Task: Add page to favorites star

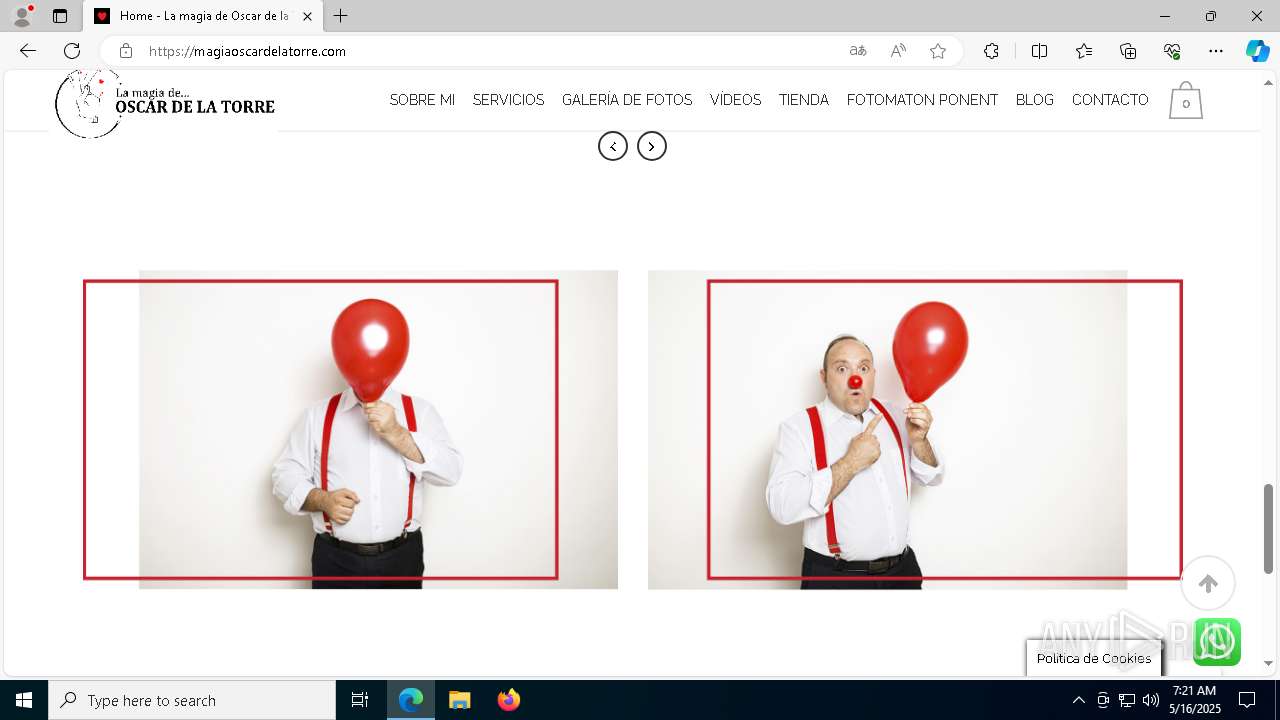Action: coord(938,51)
